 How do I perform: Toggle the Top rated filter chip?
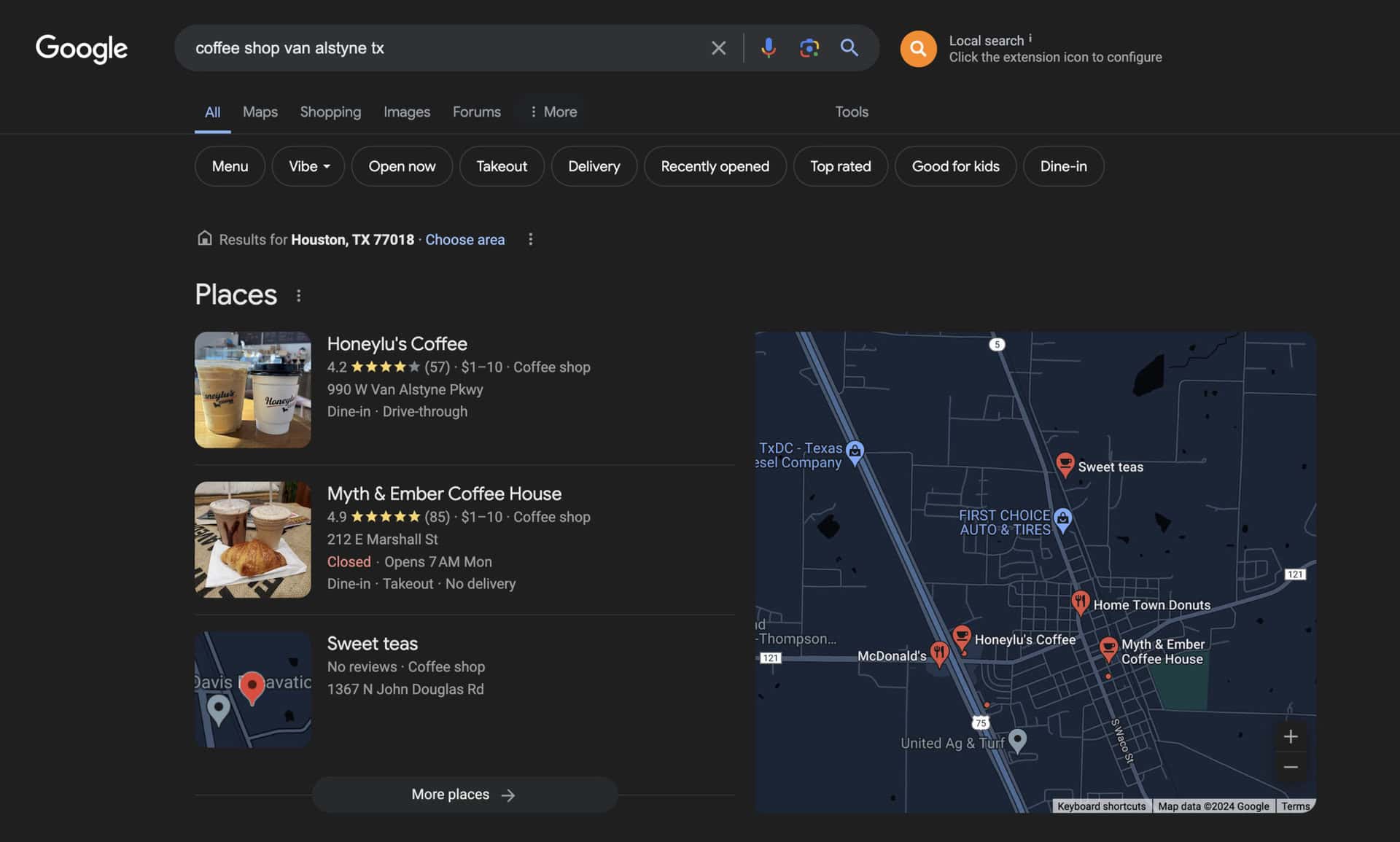840,166
